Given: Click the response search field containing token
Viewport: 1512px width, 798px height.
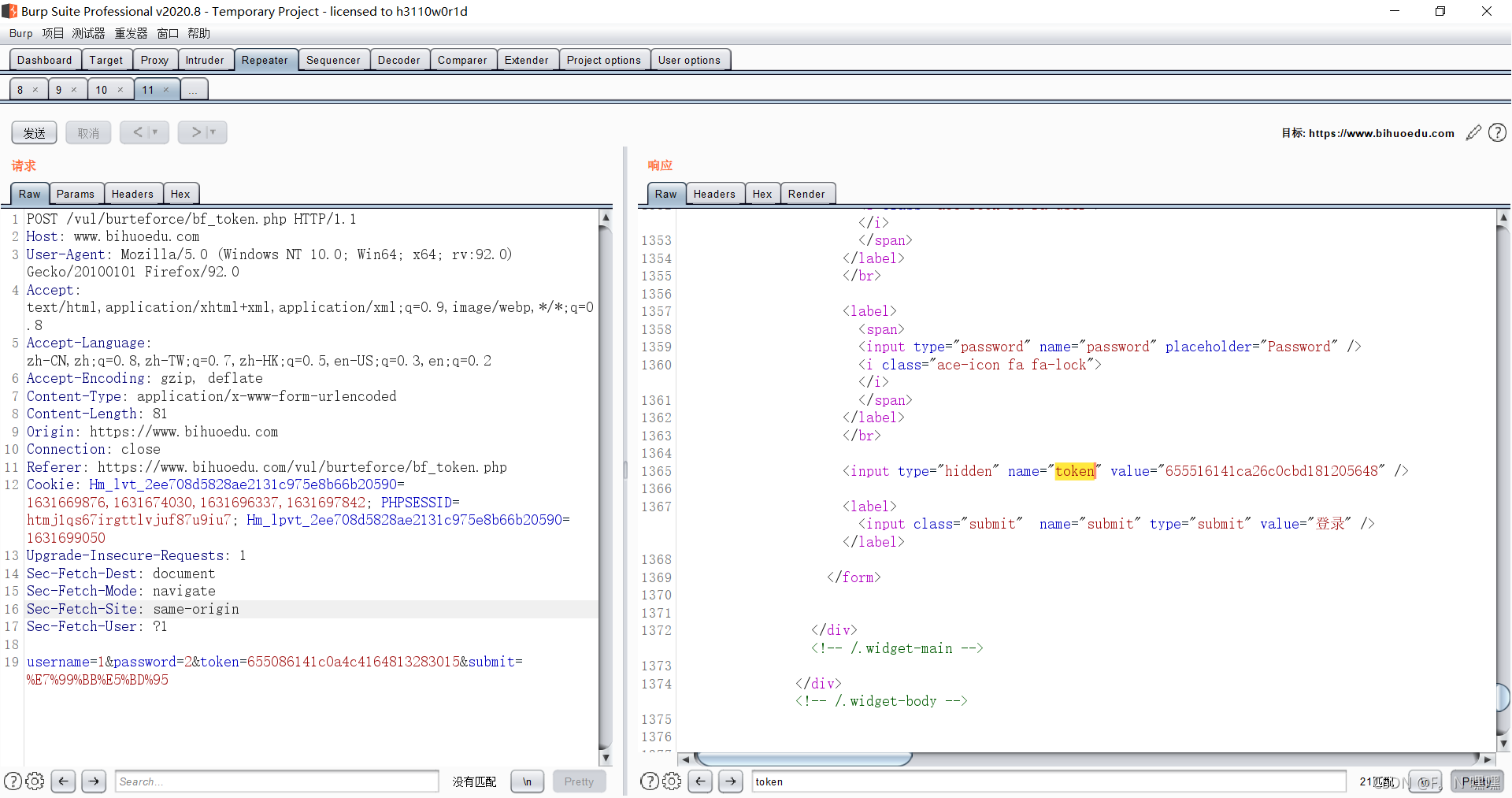Looking at the screenshot, I should (x=1049, y=781).
